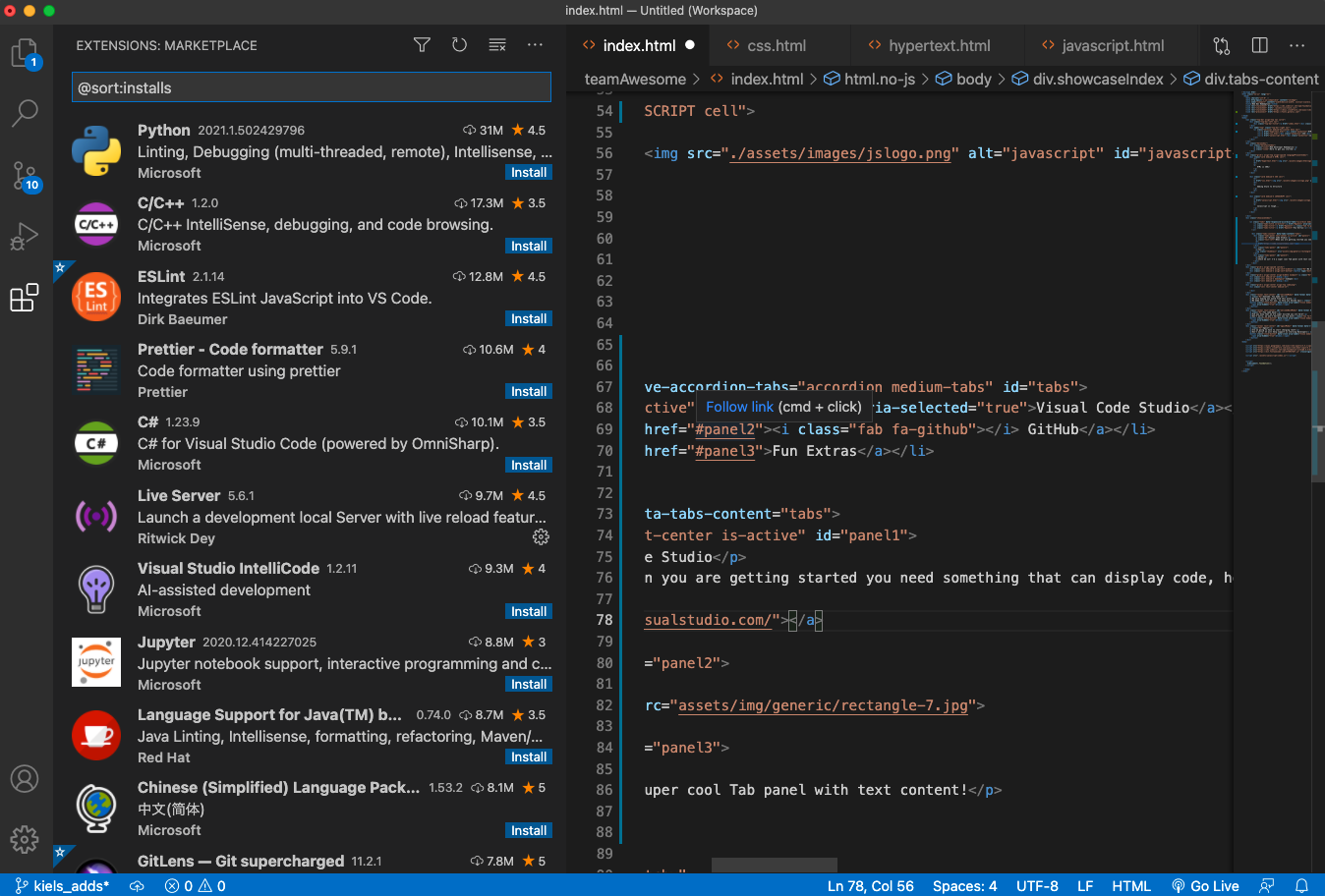Open the Jupyter extension entry
Viewport: 1325px width, 896px height.
pyautogui.click(x=311, y=663)
